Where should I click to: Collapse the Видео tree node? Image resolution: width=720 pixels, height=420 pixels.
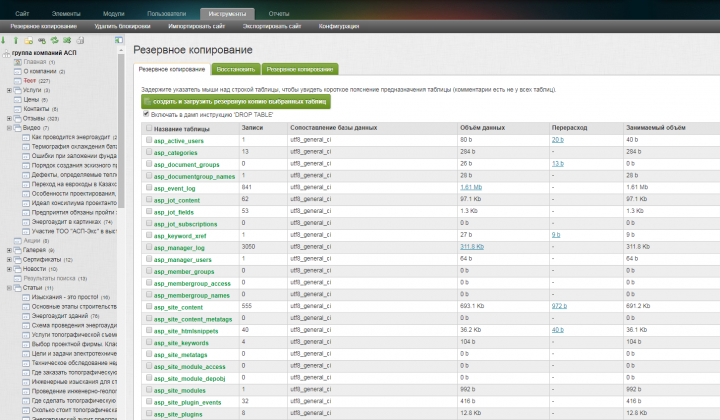click(9, 128)
